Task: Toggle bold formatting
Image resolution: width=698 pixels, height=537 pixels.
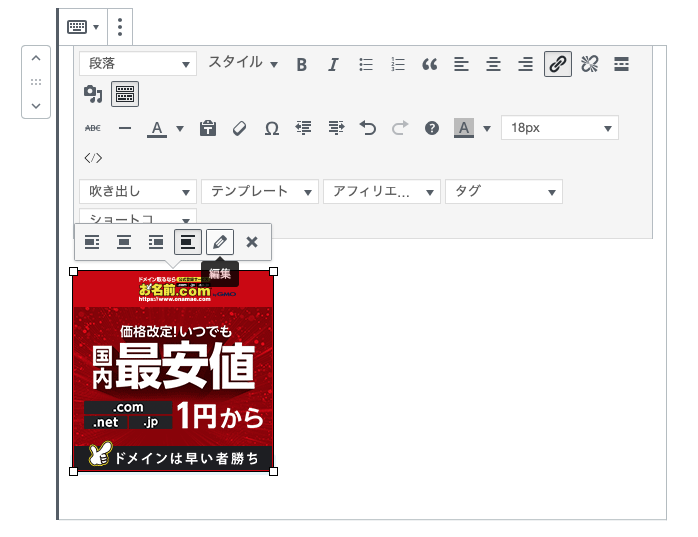Action: point(301,65)
